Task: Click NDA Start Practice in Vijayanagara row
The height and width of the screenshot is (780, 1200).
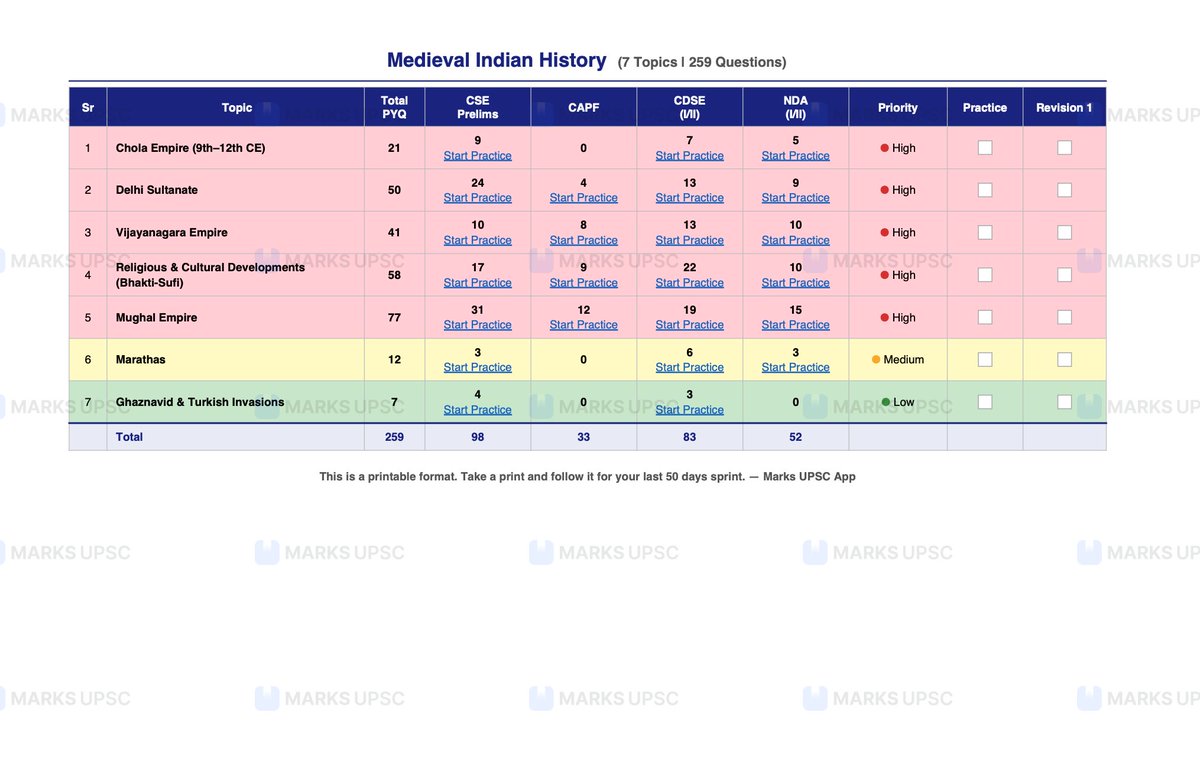Action: pos(796,240)
